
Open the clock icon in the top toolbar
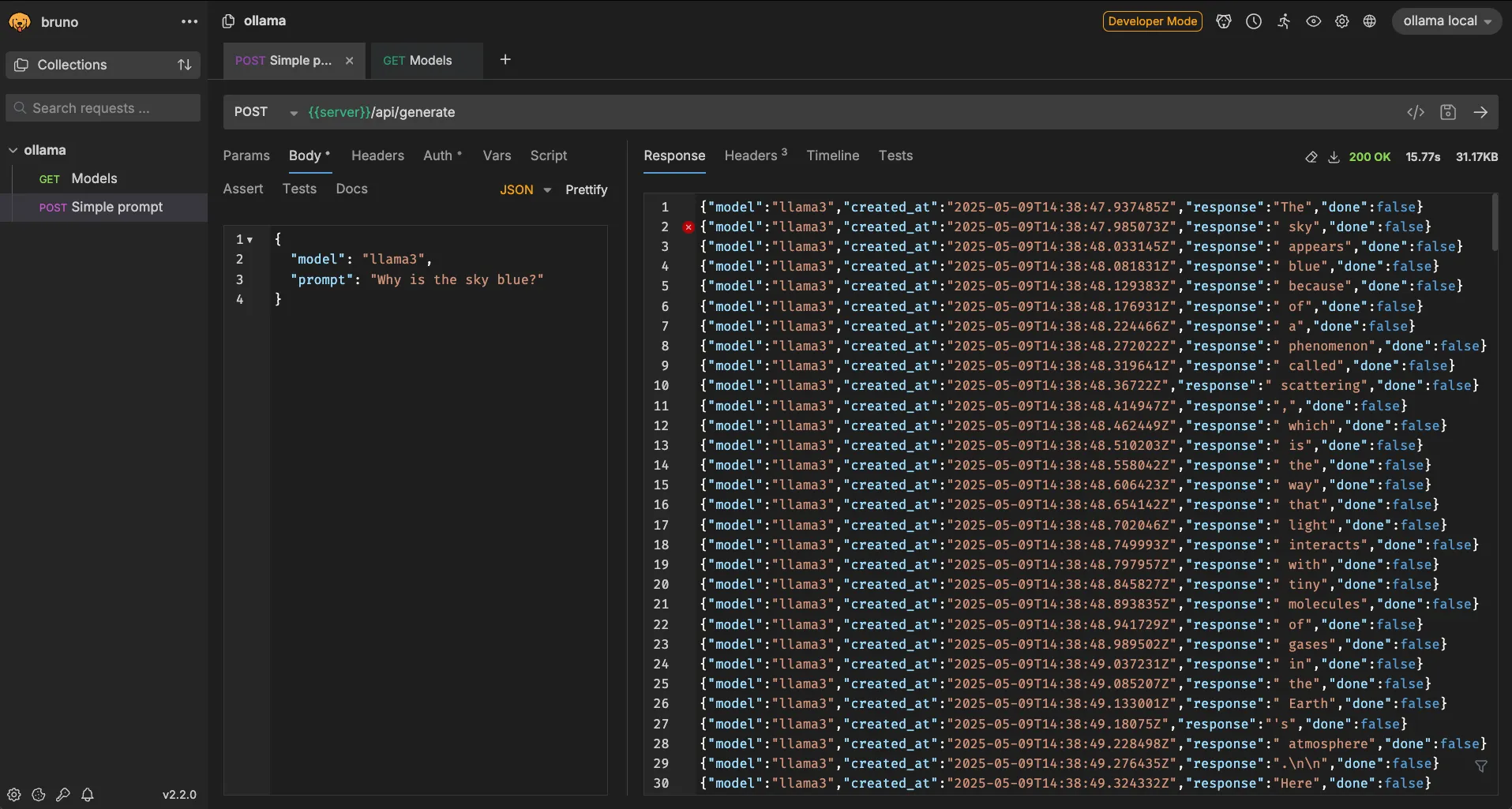pyautogui.click(x=1254, y=21)
